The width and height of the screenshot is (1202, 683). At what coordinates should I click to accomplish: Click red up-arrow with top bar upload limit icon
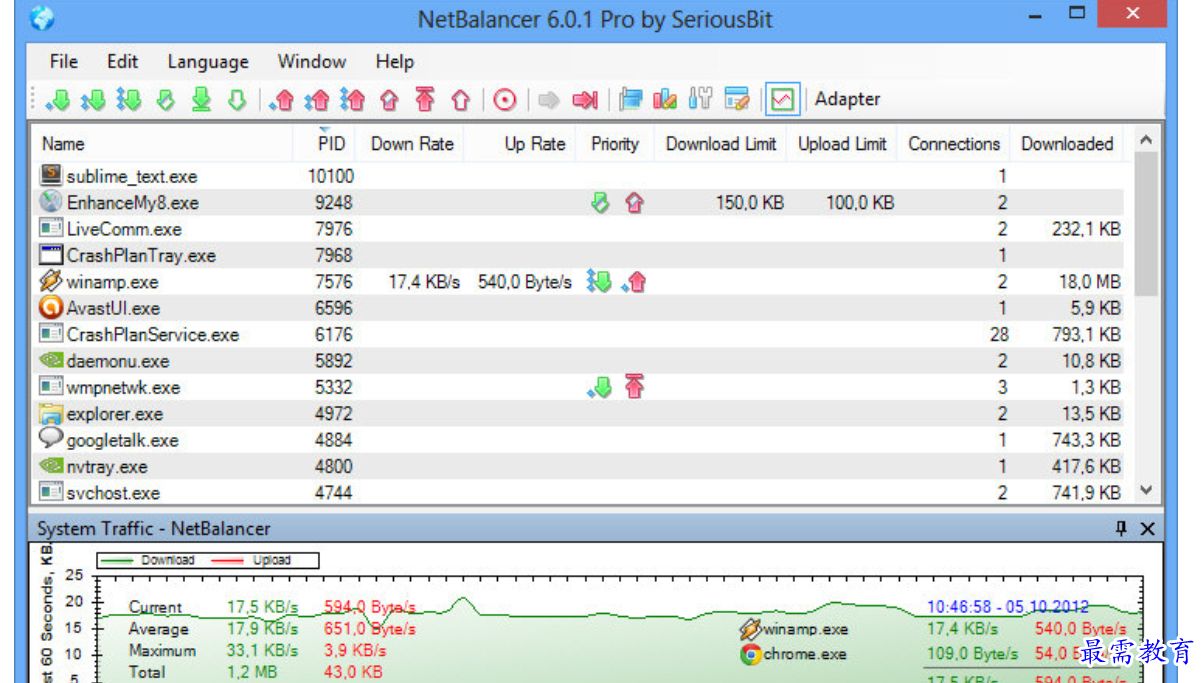(x=425, y=99)
